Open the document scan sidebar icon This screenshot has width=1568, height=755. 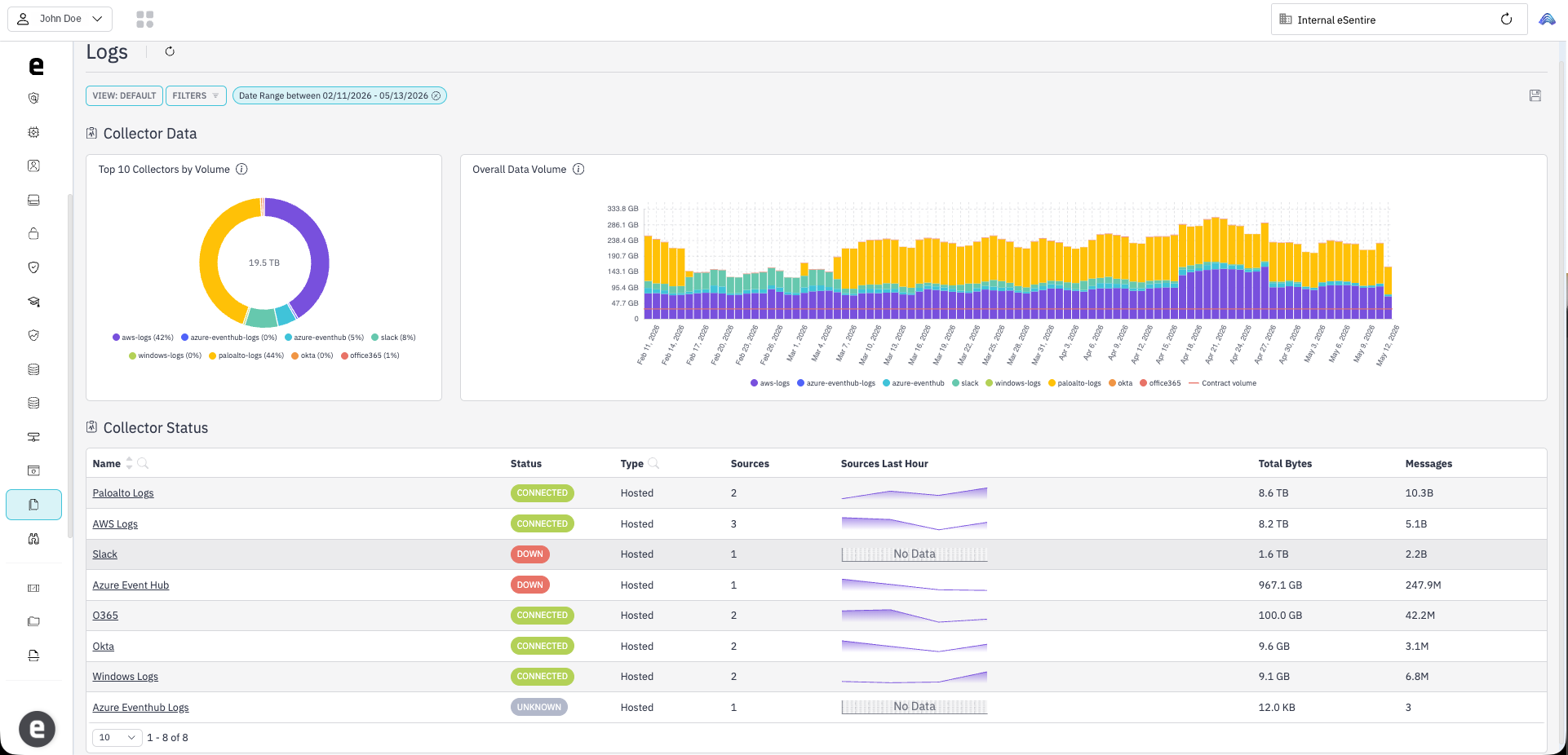click(33, 656)
